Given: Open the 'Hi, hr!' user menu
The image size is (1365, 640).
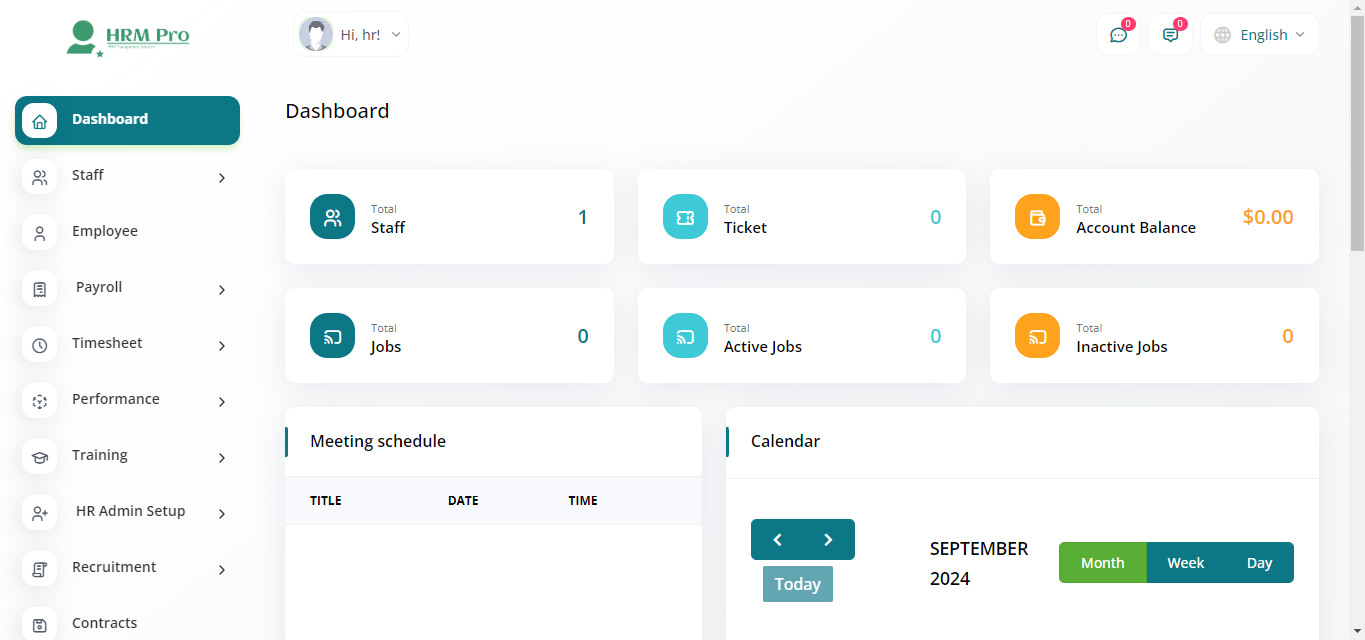Looking at the screenshot, I should pyautogui.click(x=351, y=35).
